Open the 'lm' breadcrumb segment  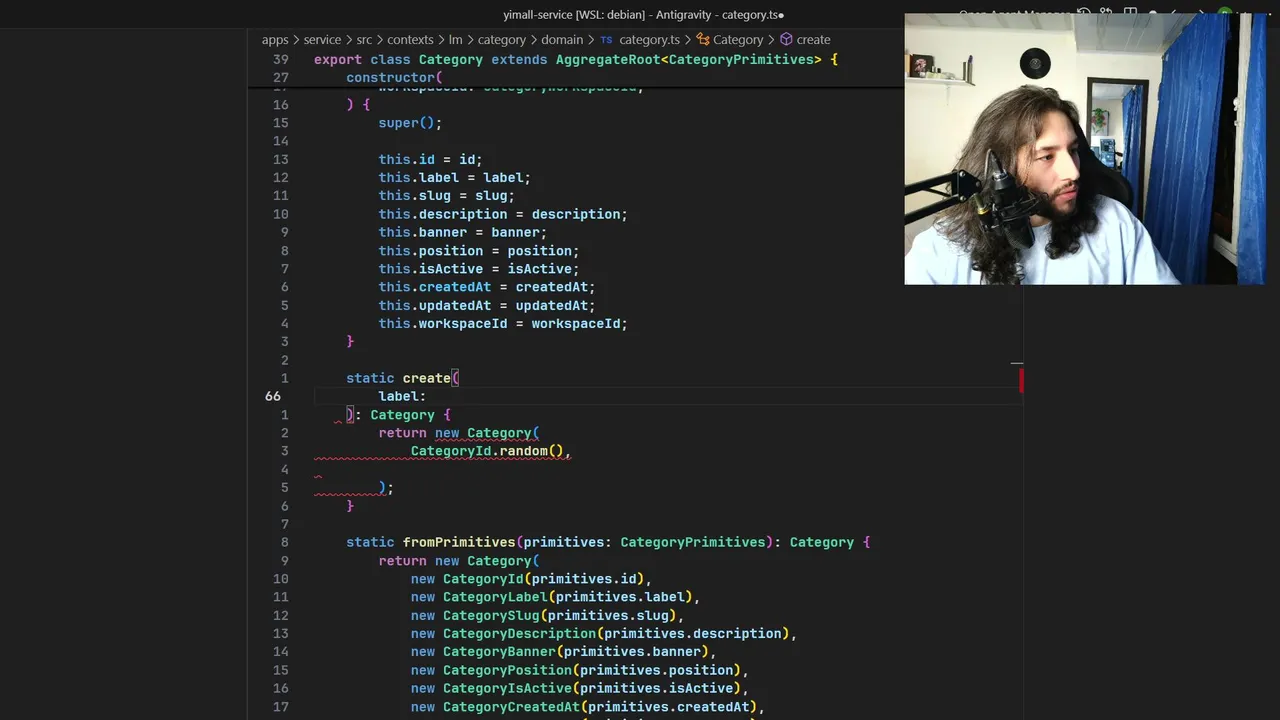point(455,40)
